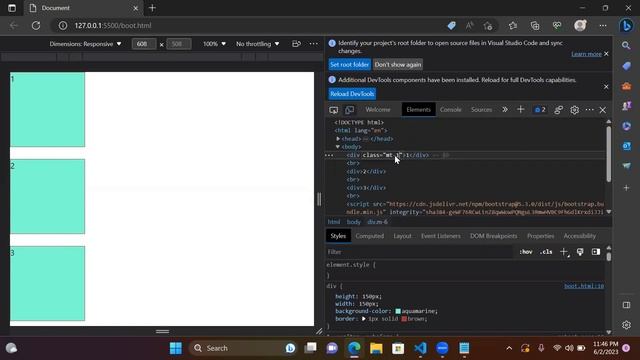The width and height of the screenshot is (640, 360).
Task: Toggle the :hov element state panel
Action: (526, 252)
